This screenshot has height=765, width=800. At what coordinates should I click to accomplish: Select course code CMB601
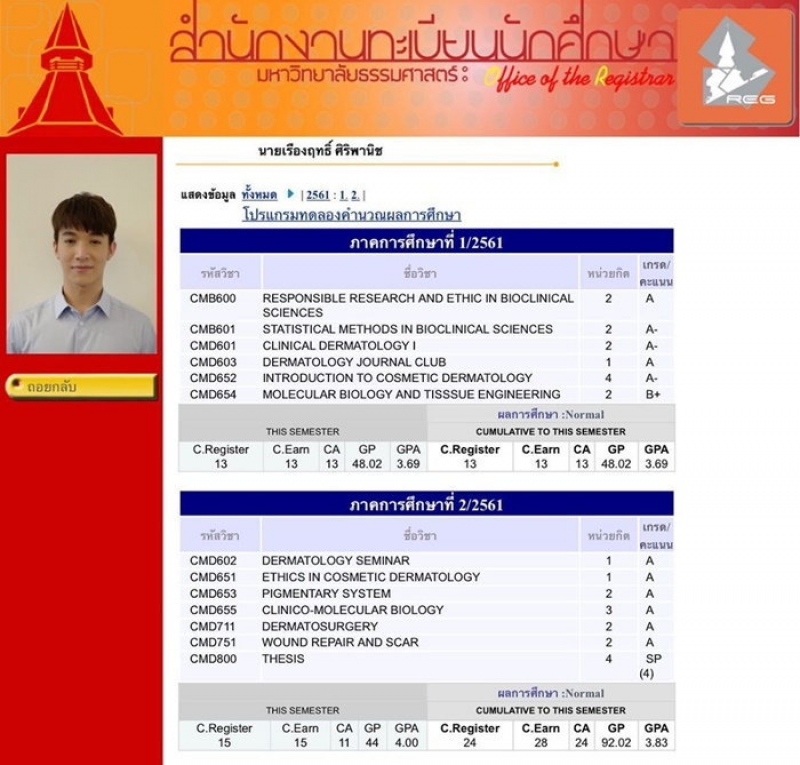(x=213, y=329)
